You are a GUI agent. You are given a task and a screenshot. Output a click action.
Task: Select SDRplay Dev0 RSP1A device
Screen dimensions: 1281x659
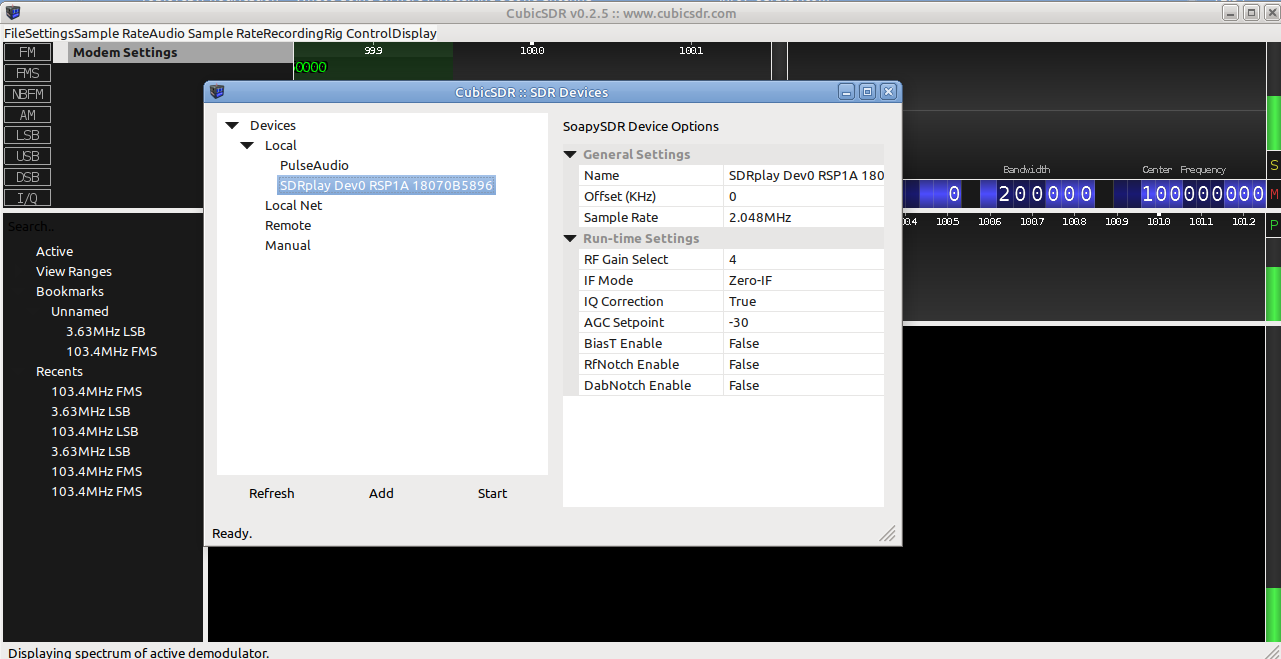(386, 185)
